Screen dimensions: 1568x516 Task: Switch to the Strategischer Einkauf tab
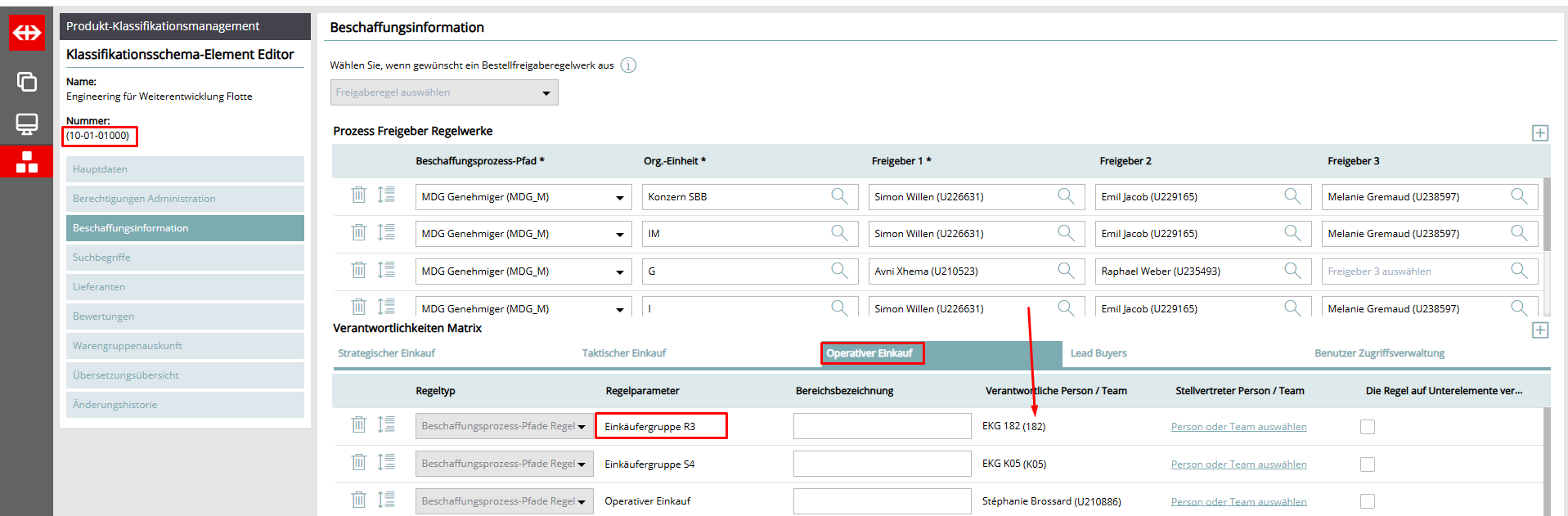coord(386,353)
